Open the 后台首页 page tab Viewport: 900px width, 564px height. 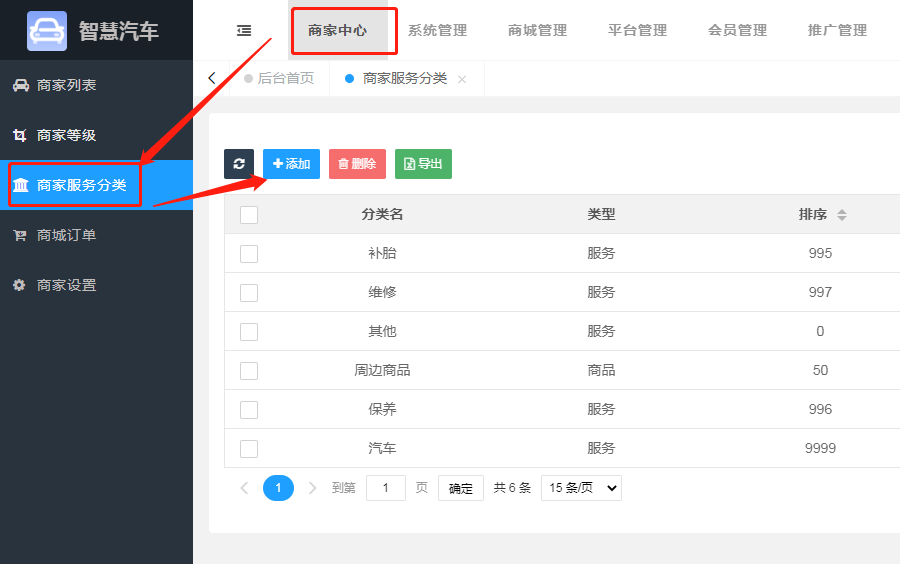(x=280, y=79)
